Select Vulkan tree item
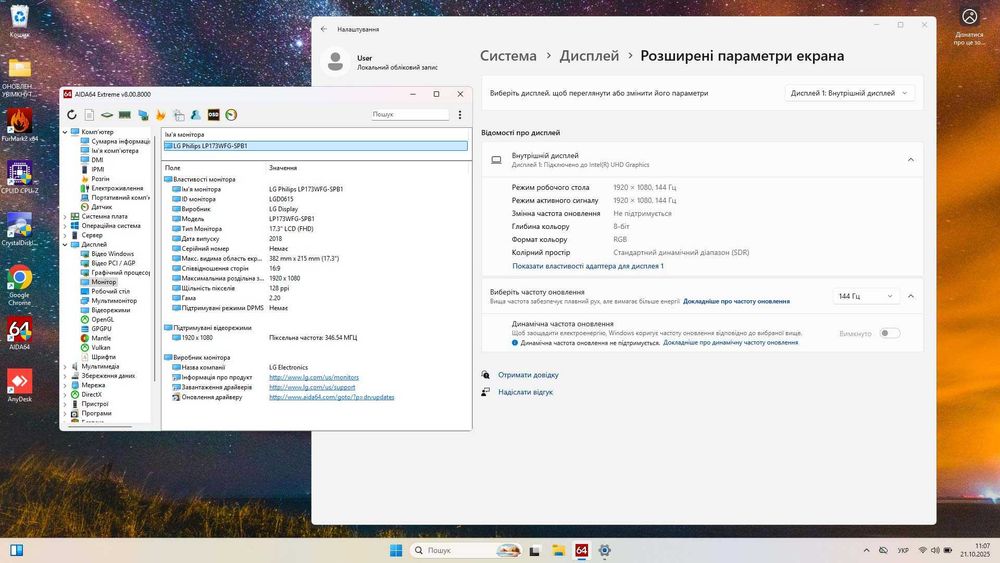The width and height of the screenshot is (1000, 563). click(x=100, y=347)
